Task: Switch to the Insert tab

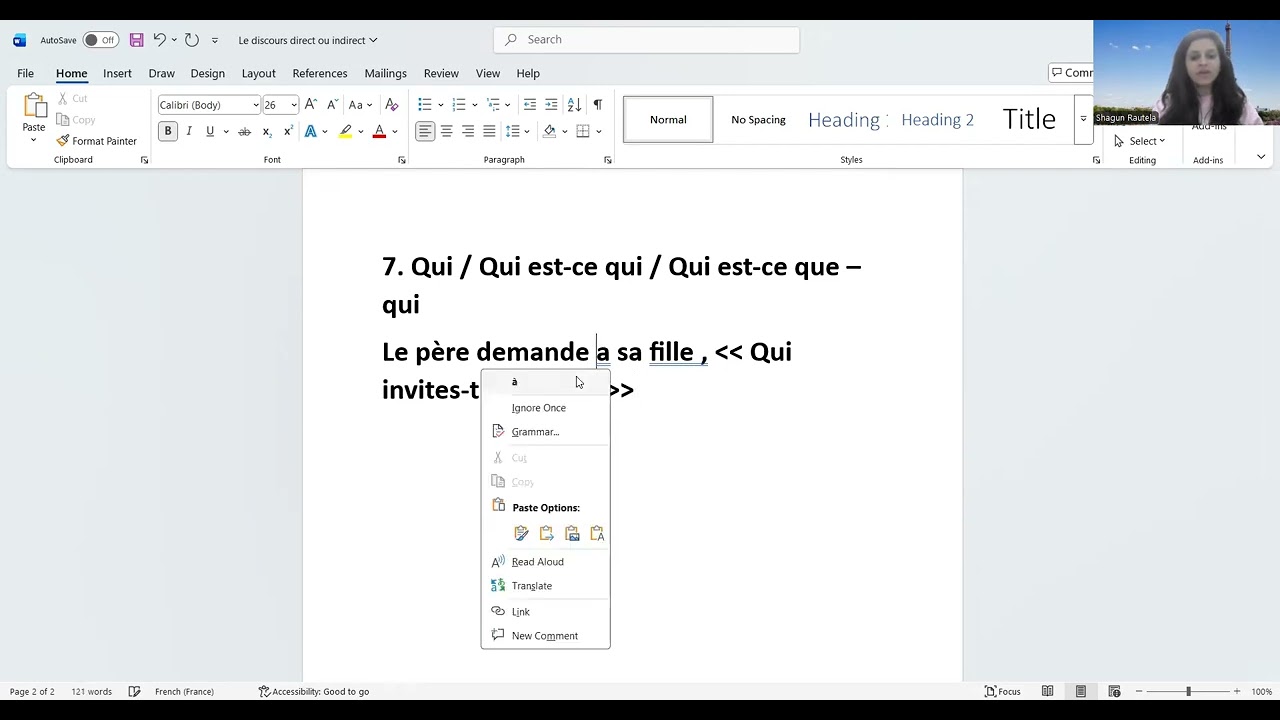Action: [117, 73]
